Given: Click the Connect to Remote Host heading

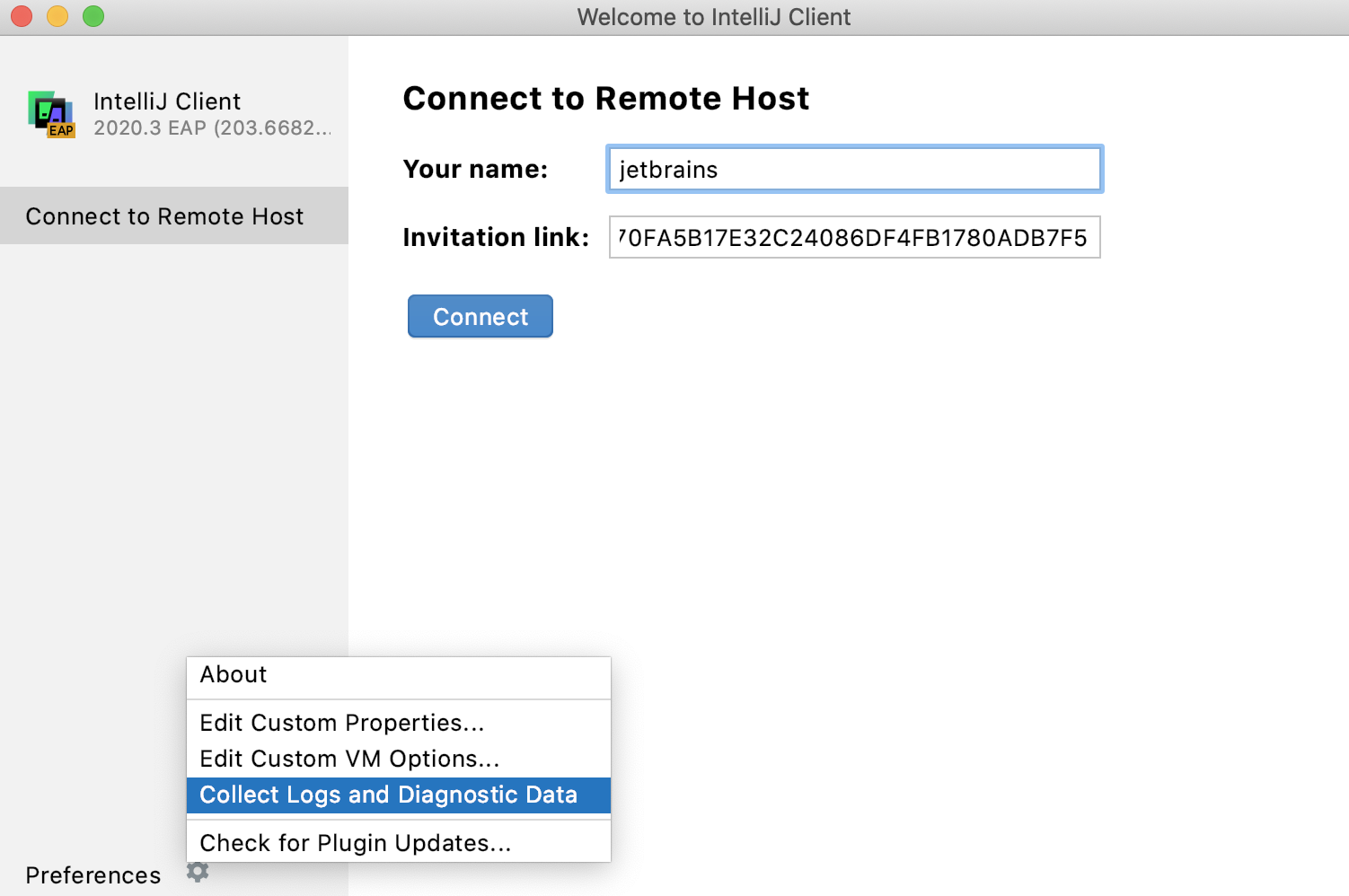Looking at the screenshot, I should point(606,98).
